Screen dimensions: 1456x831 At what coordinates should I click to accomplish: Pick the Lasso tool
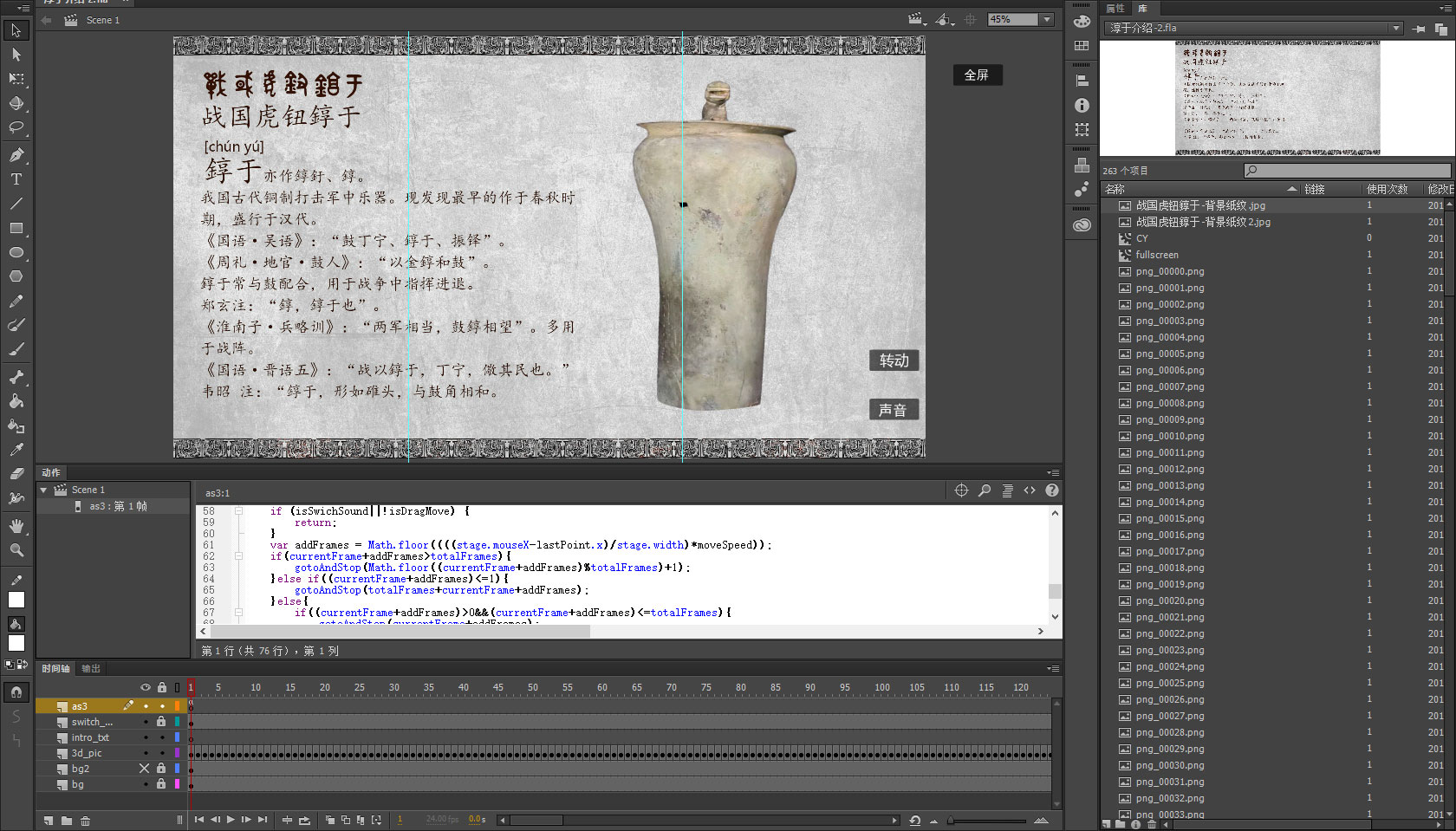[x=16, y=127]
